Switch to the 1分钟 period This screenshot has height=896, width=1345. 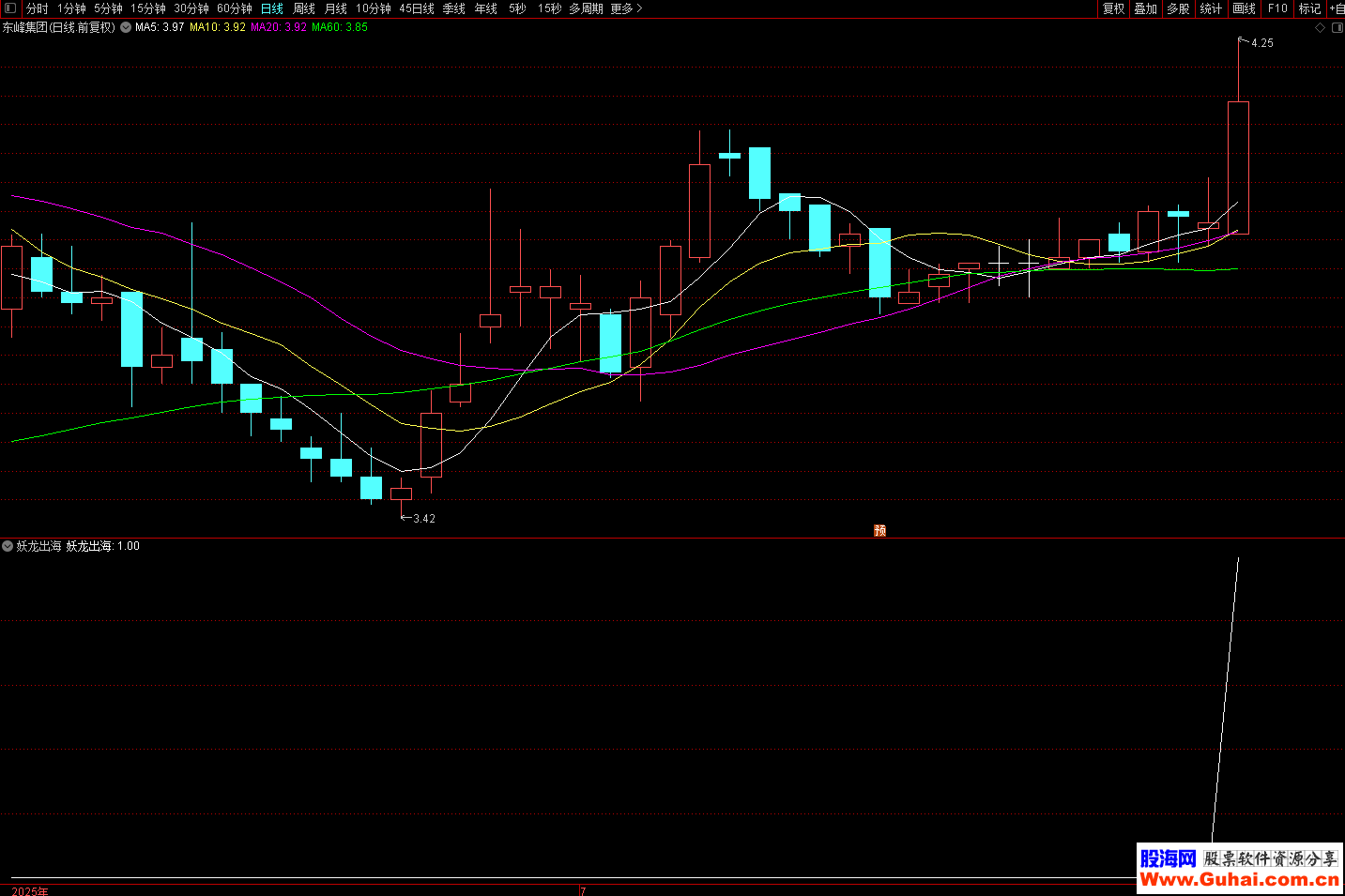[x=71, y=8]
